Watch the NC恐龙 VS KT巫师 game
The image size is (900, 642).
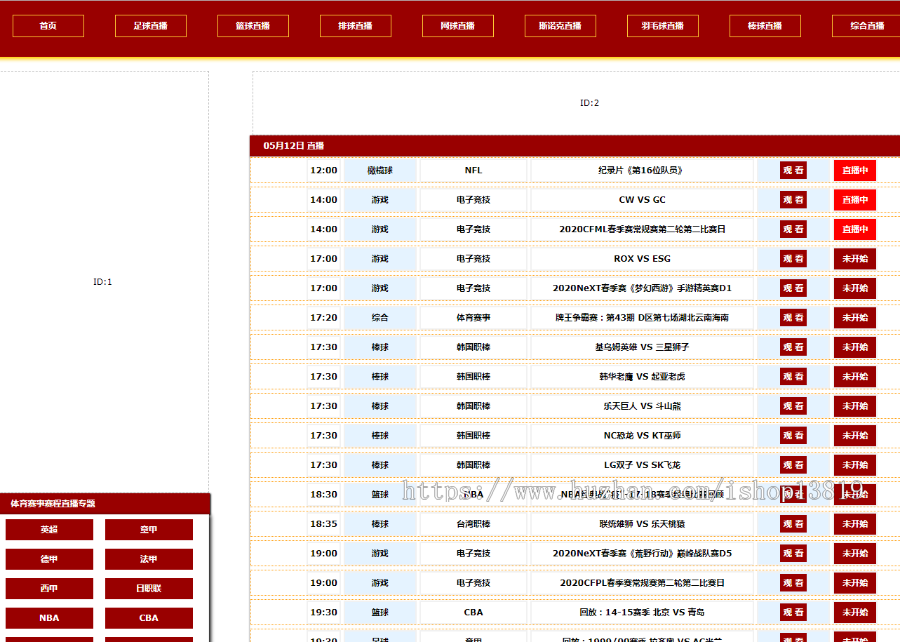click(793, 436)
